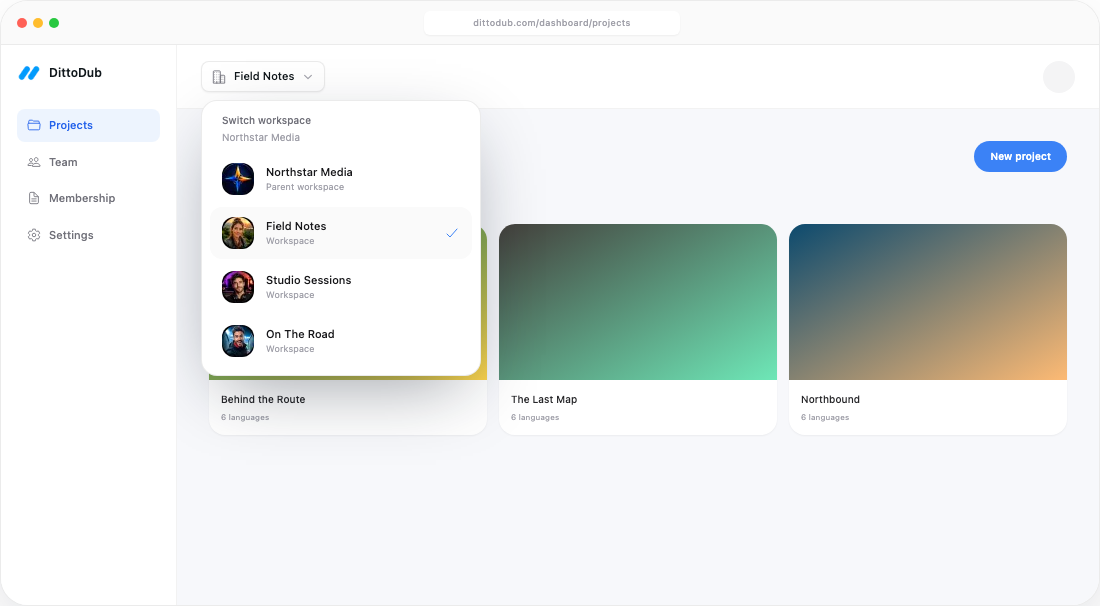The width and height of the screenshot is (1100, 606).
Task: Click 6 languages under The Last Map
Action: [x=535, y=417]
